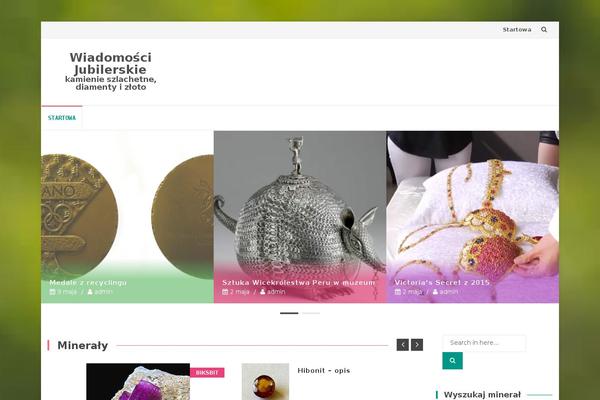Click the silver armadillo slide image
This screenshot has width=600, height=400.
tap(300, 217)
